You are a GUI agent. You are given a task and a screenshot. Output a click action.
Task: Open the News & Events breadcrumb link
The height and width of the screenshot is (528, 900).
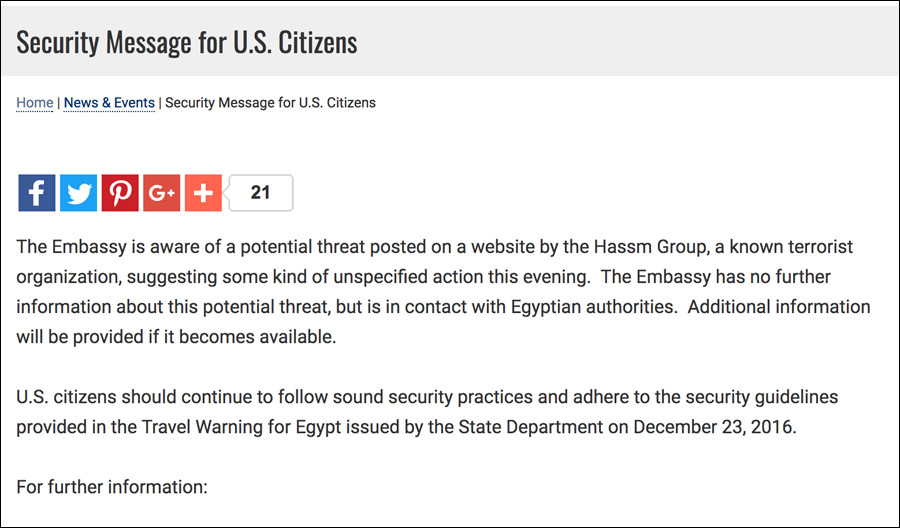point(109,103)
